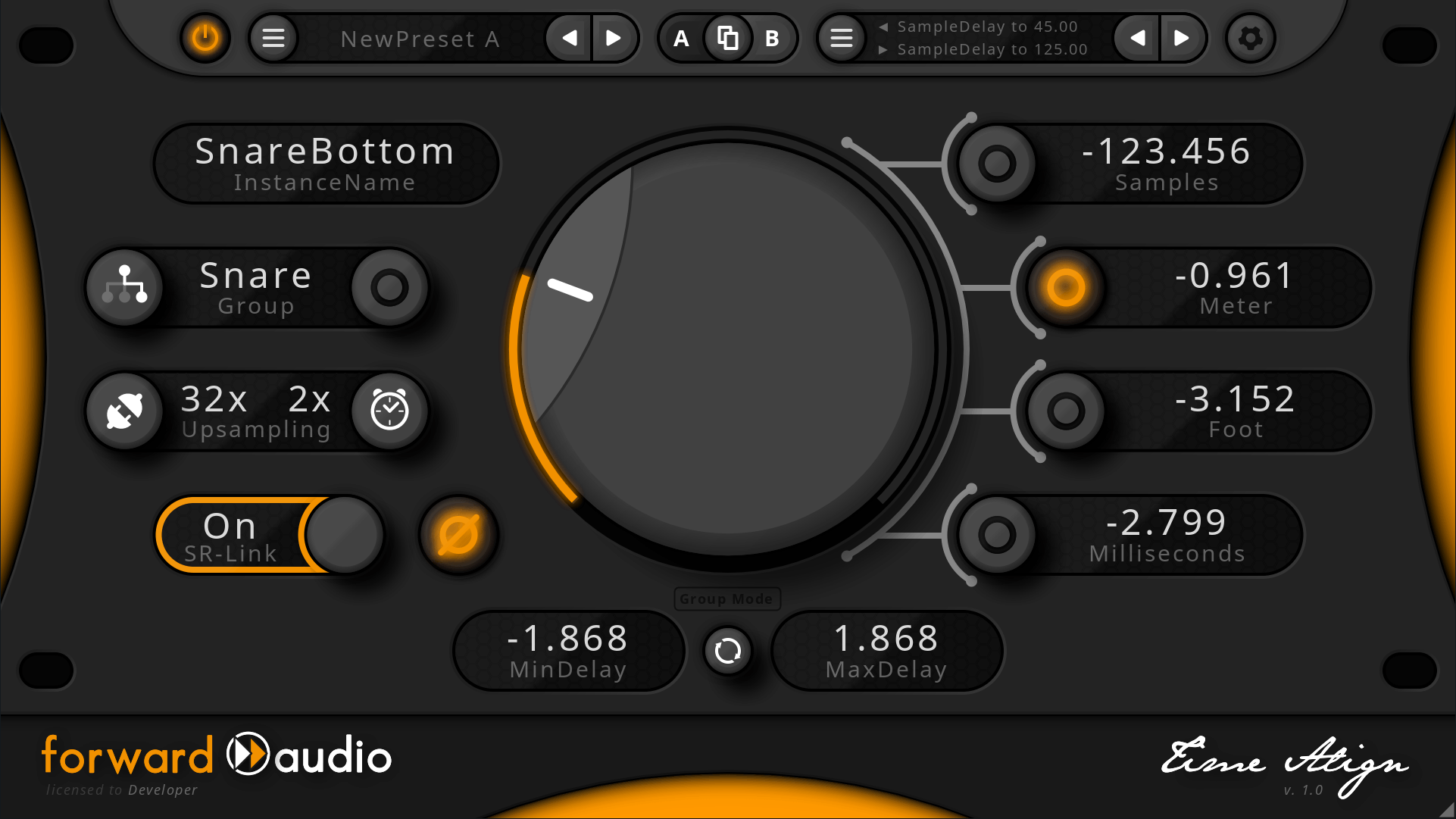The width and height of the screenshot is (1456, 819).
Task: Toggle the SR-Link On switch
Action: pyautogui.click(x=270, y=535)
